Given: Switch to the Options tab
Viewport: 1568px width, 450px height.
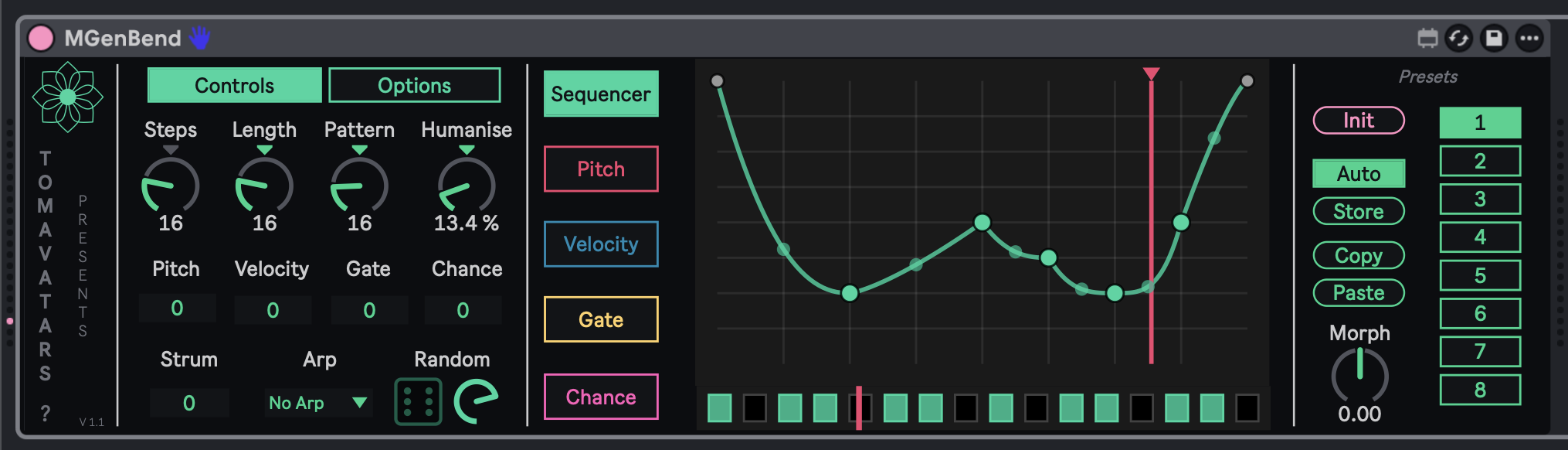Looking at the screenshot, I should point(414,85).
